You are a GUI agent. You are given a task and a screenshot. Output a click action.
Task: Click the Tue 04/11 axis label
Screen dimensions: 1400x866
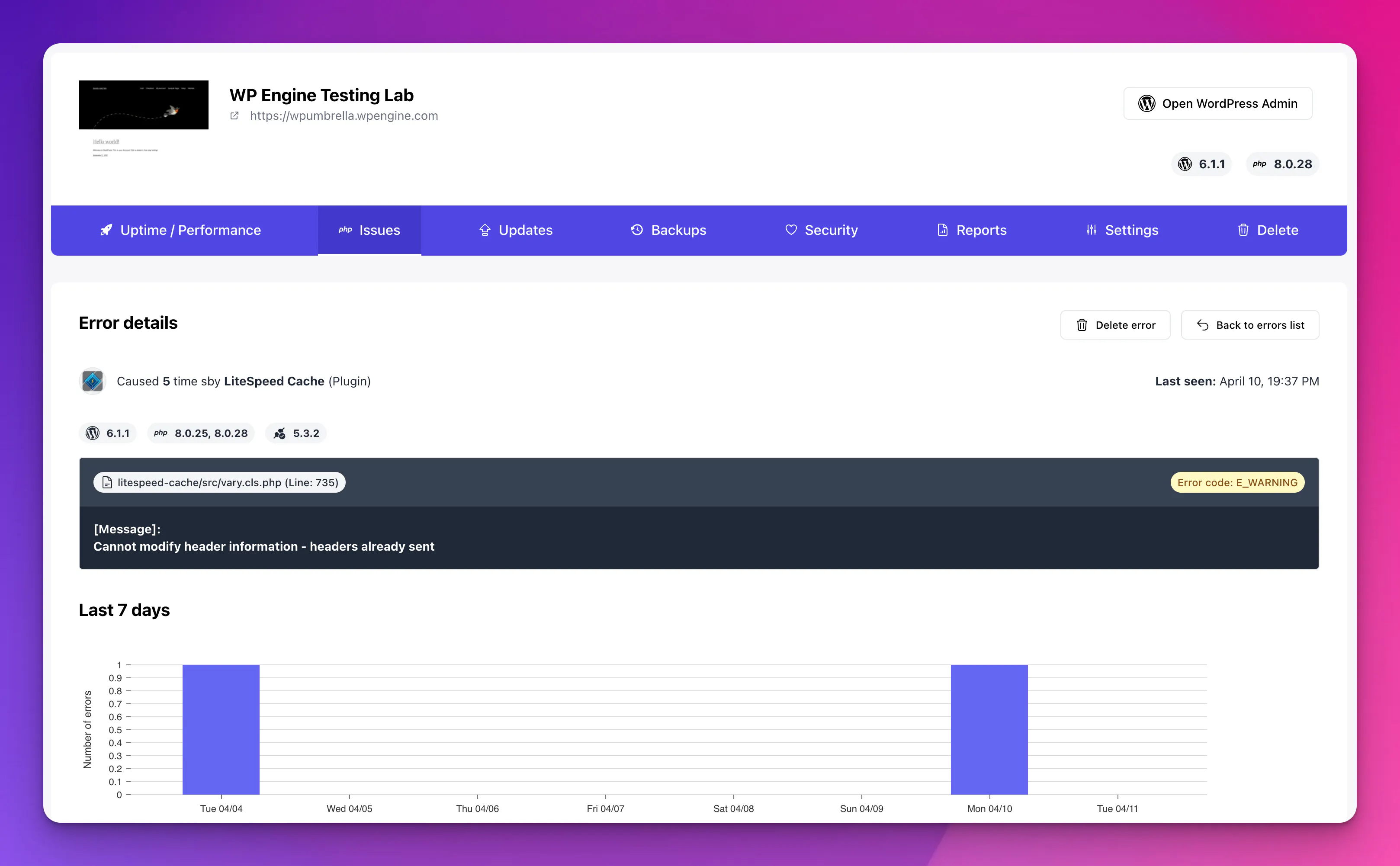point(1117,809)
